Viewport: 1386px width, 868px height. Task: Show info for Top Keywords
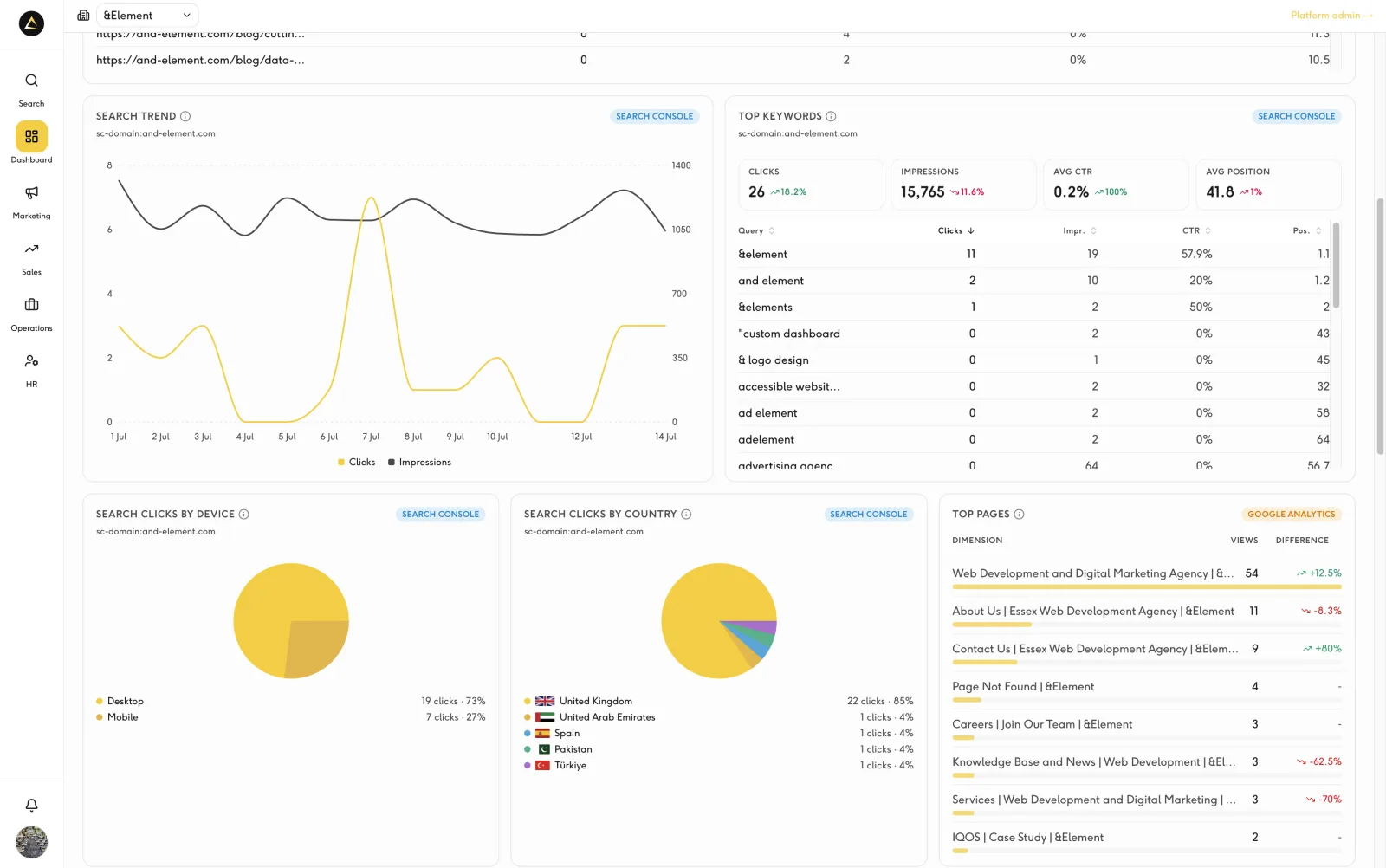831,116
